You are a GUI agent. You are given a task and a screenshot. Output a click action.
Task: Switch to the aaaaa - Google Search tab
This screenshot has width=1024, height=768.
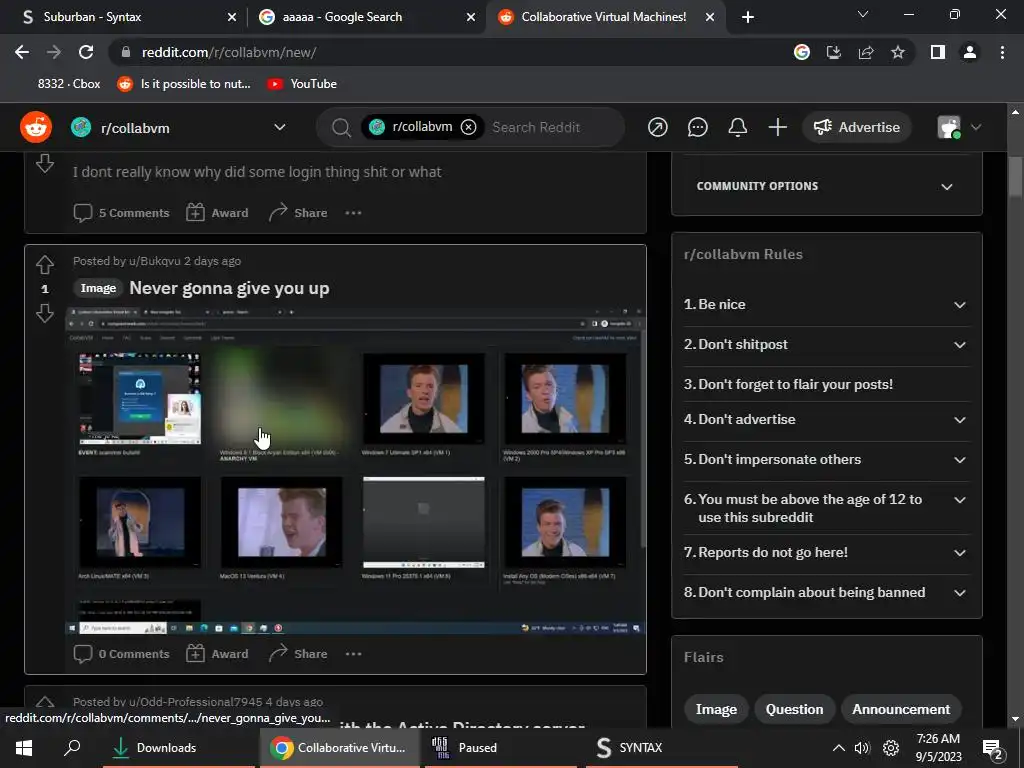[x=364, y=17]
